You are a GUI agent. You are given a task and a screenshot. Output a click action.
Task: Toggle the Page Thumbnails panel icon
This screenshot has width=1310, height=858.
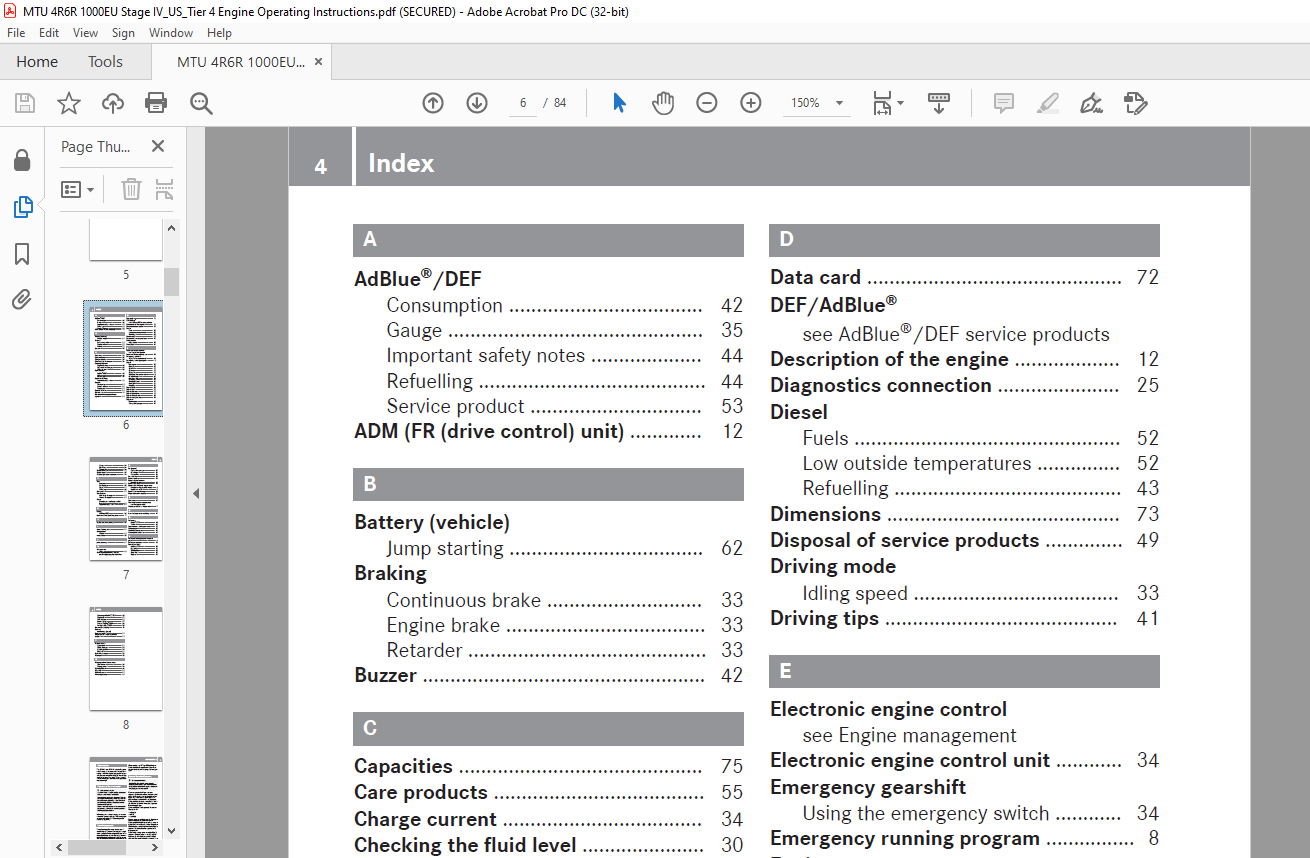click(x=22, y=207)
